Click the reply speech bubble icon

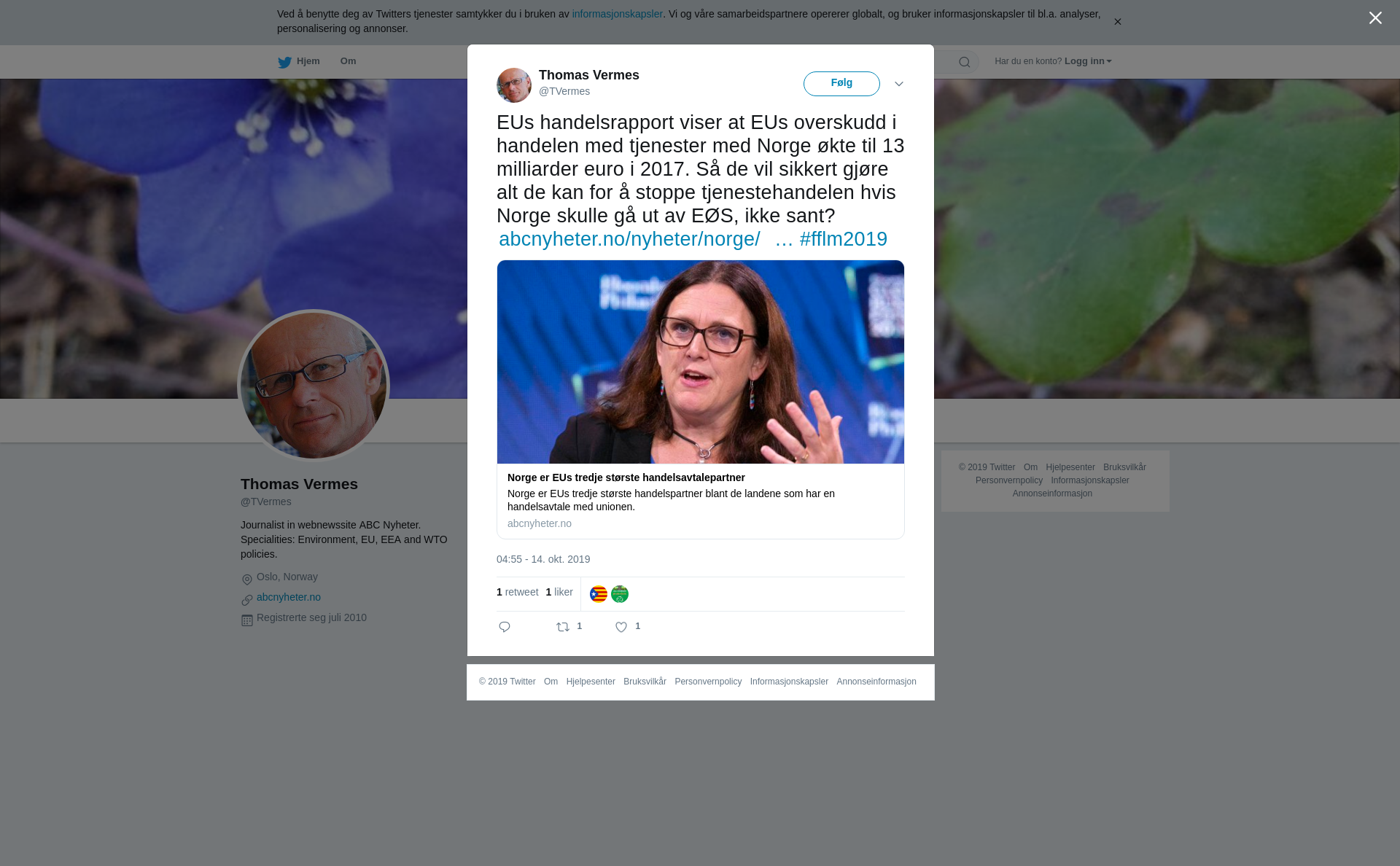tap(505, 627)
